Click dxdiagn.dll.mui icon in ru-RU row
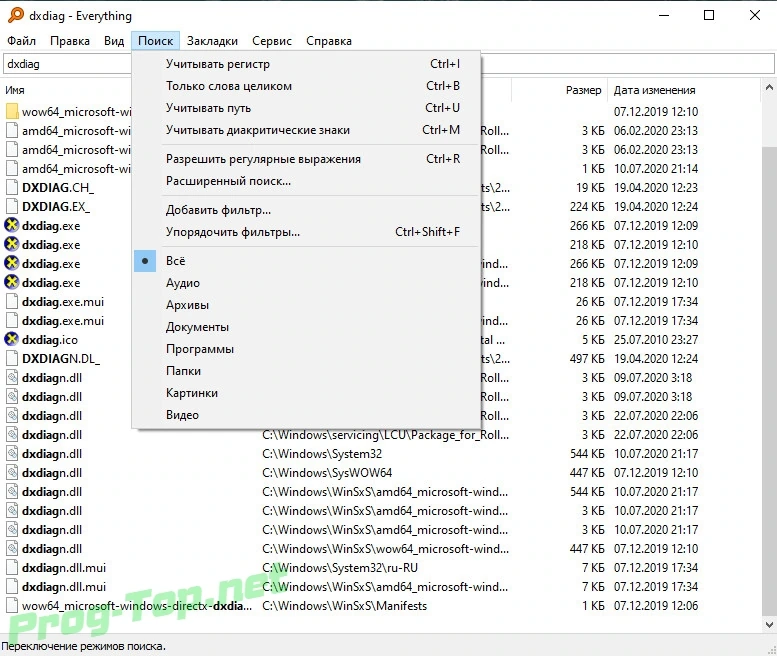The width and height of the screenshot is (777, 656). tap(12, 567)
